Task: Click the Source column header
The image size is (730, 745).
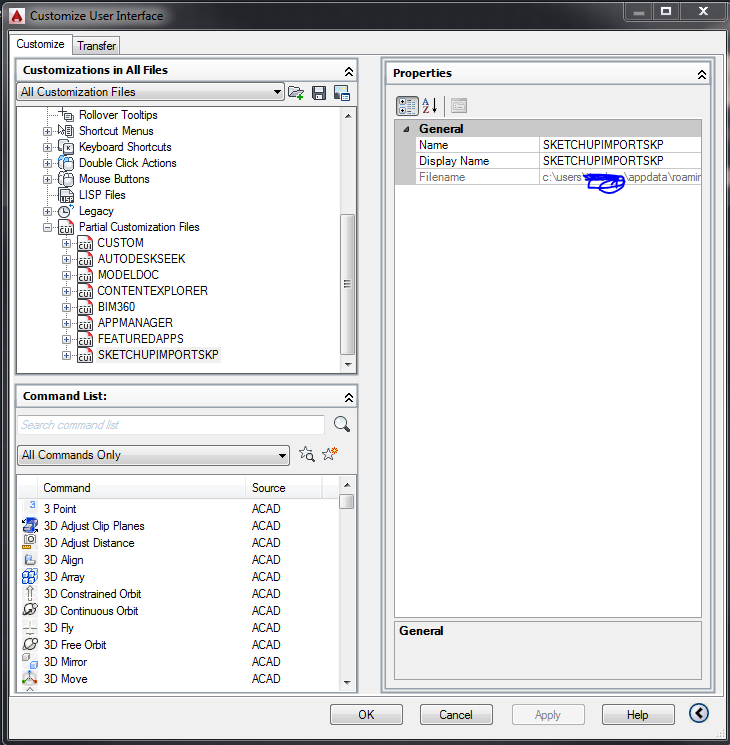Action: tap(284, 488)
